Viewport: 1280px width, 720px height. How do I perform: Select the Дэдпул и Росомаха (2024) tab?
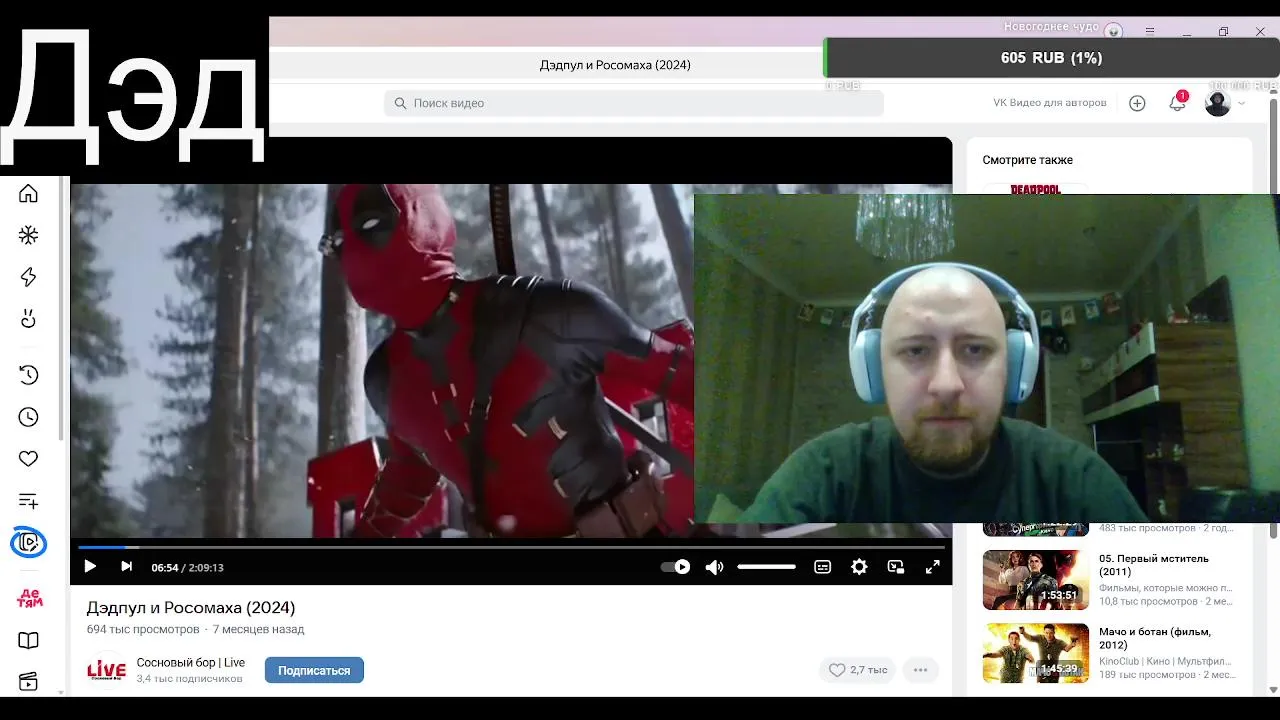click(x=615, y=65)
